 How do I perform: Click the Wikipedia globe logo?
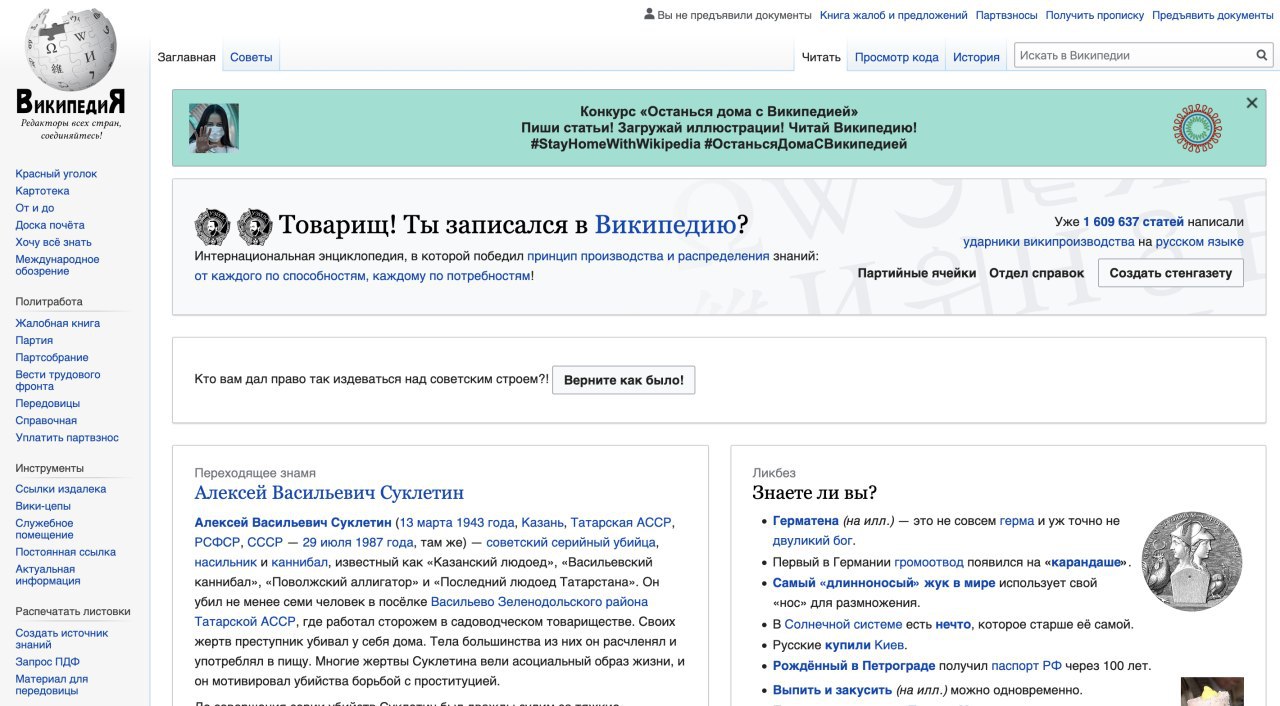[70, 47]
